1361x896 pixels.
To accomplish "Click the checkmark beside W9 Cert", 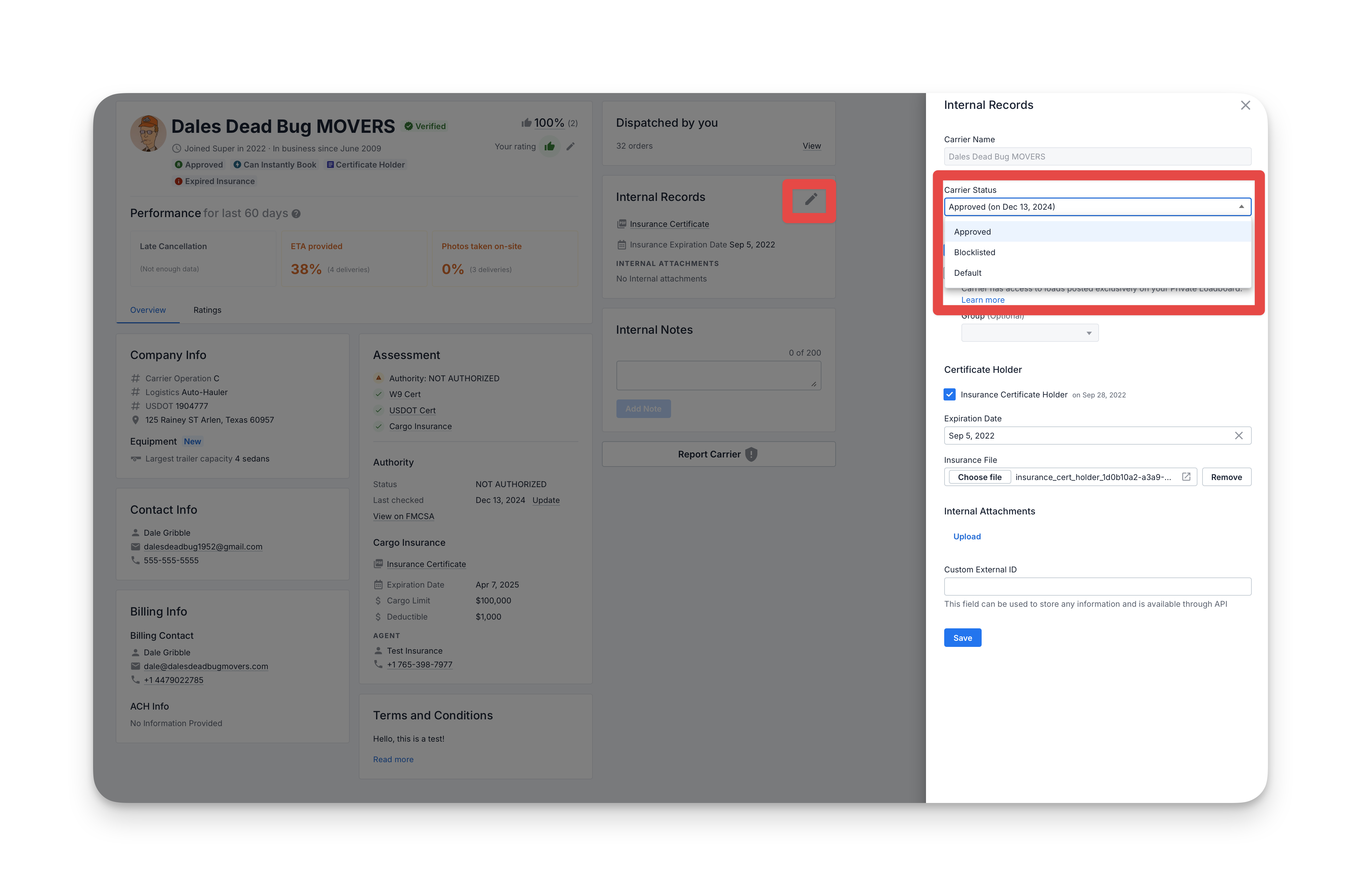I will pos(378,394).
